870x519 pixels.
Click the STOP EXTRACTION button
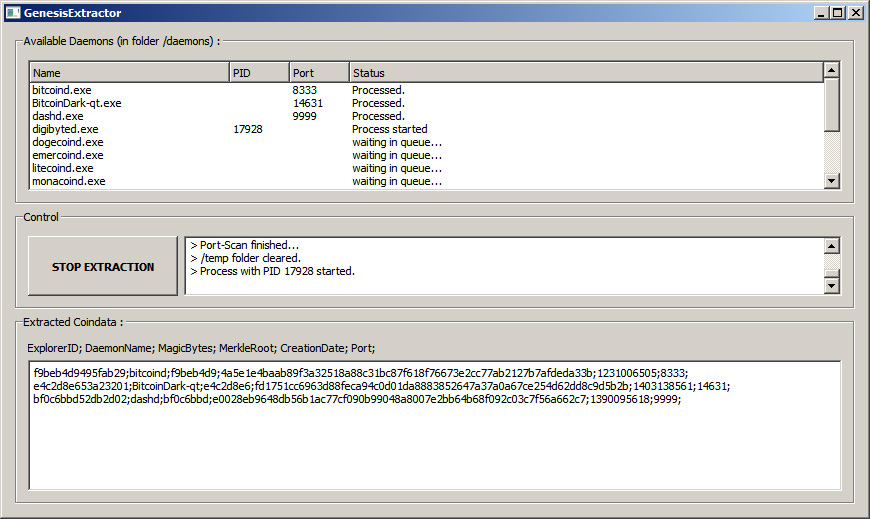[x=103, y=266]
